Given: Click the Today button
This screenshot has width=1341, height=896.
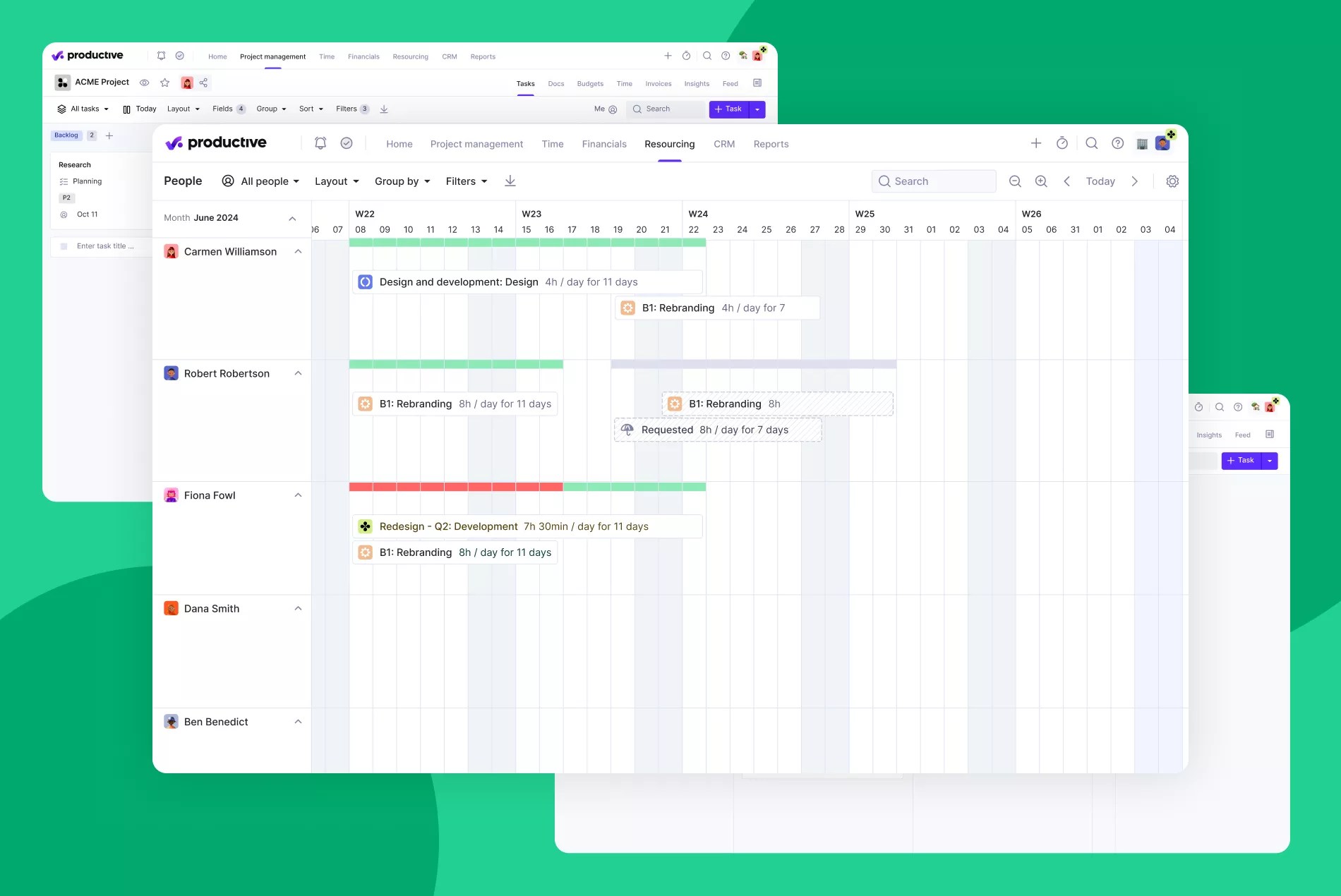Looking at the screenshot, I should (x=1100, y=181).
